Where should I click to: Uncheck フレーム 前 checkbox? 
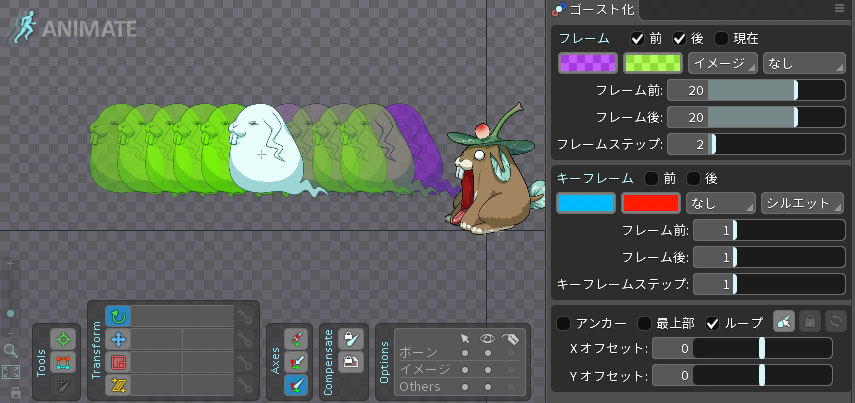pyautogui.click(x=637, y=39)
